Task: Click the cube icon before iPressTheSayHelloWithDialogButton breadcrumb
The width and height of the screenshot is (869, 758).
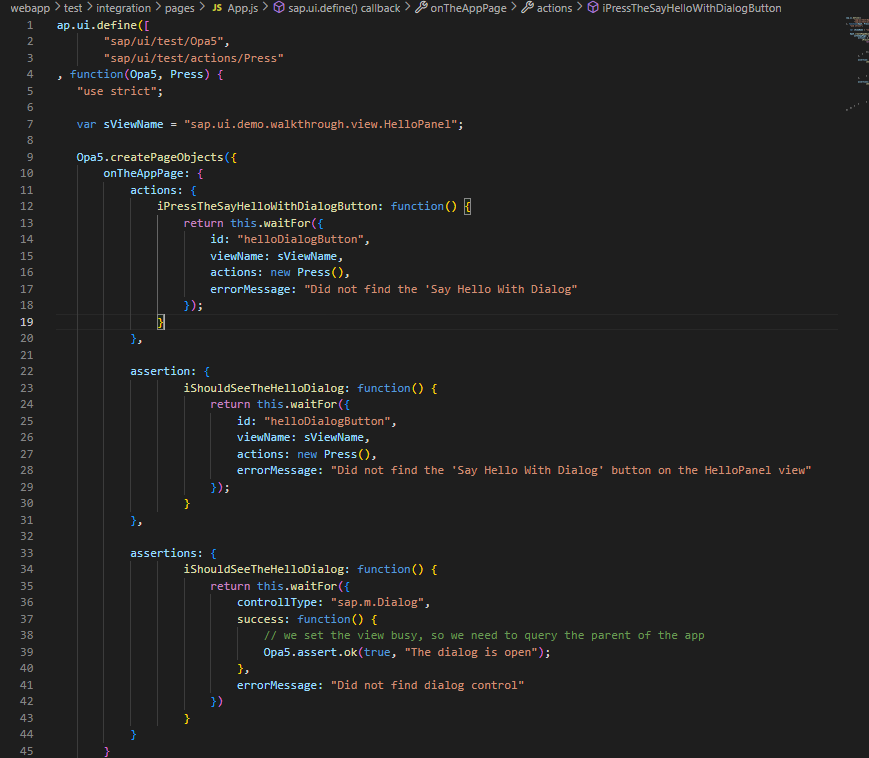Action: [x=593, y=8]
